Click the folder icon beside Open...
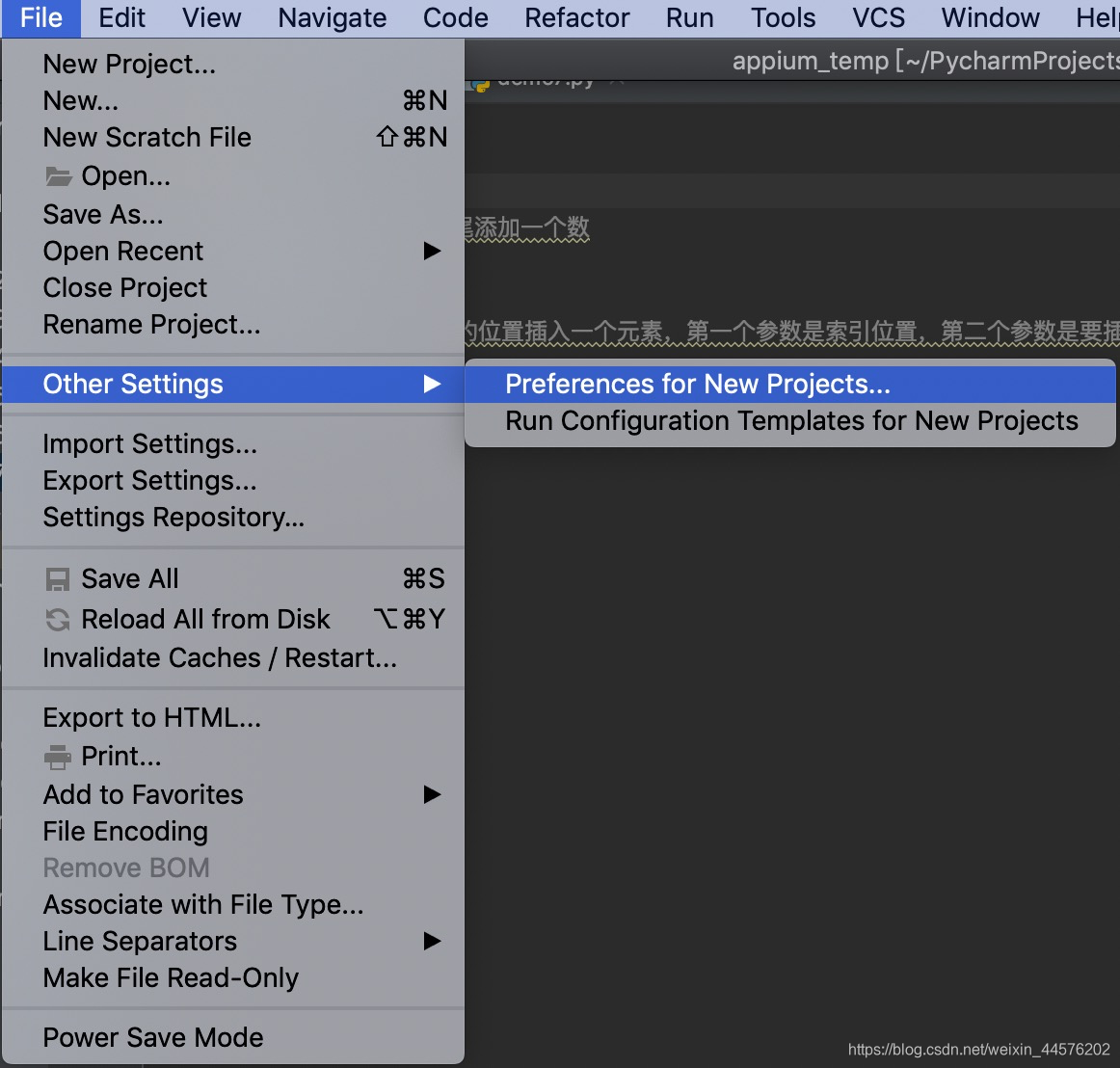The image size is (1120, 1068). [59, 175]
